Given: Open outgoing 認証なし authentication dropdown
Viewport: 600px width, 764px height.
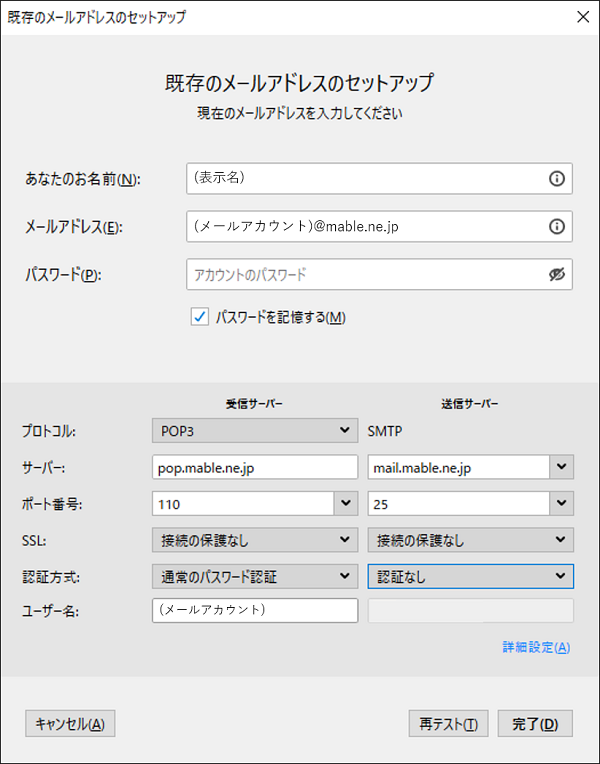Looking at the screenshot, I should tap(470, 576).
